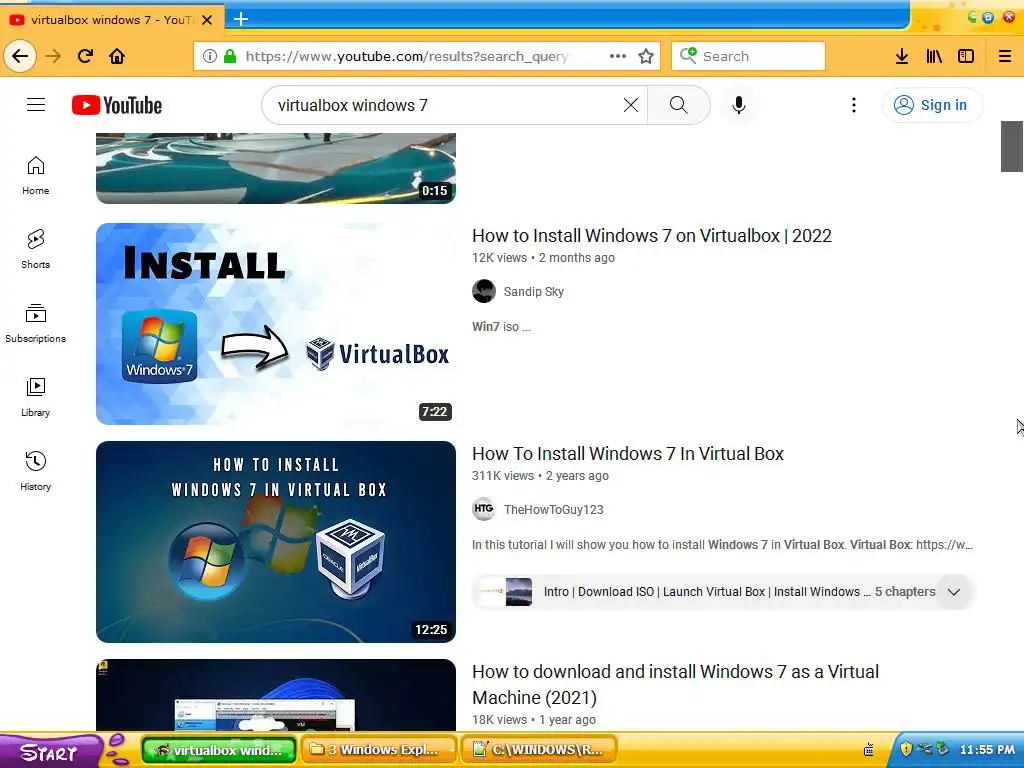The width and height of the screenshot is (1024, 768).
Task: Open Home in the YouTube sidebar
Action: coord(35,176)
